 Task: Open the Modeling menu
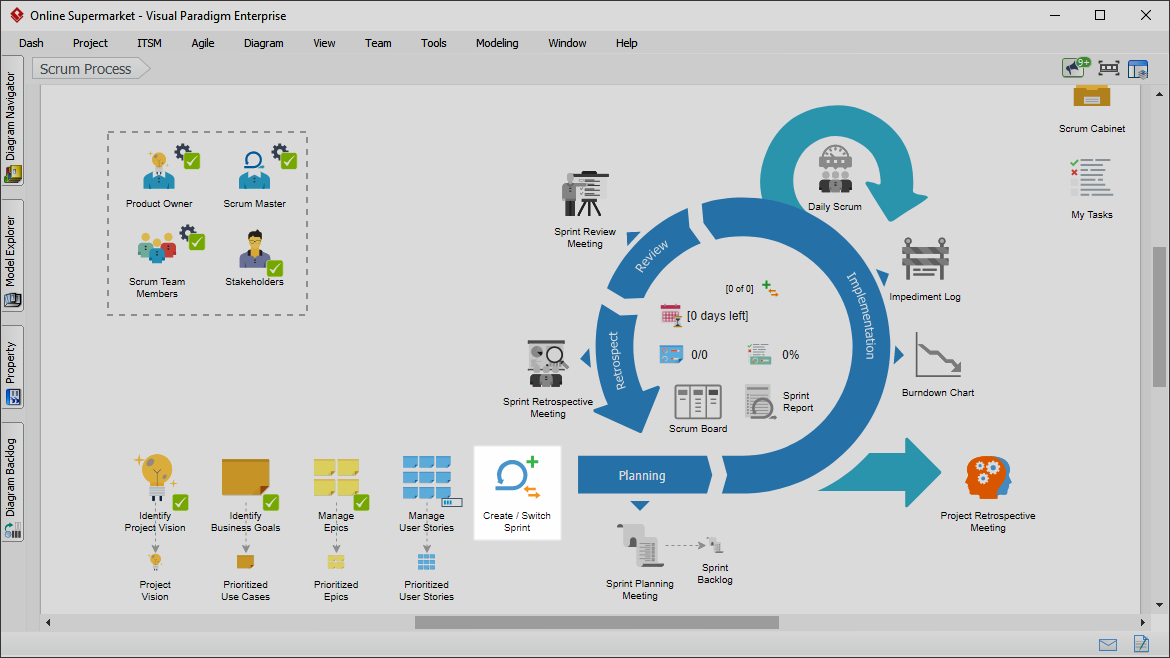[497, 43]
